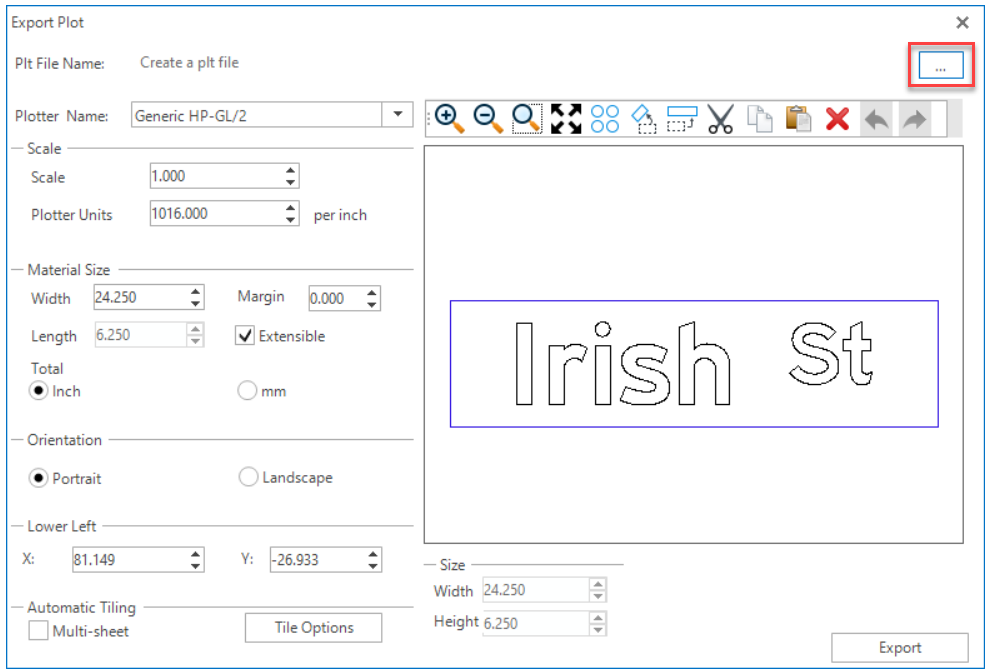Select the Zoom to Window icon

[527, 118]
